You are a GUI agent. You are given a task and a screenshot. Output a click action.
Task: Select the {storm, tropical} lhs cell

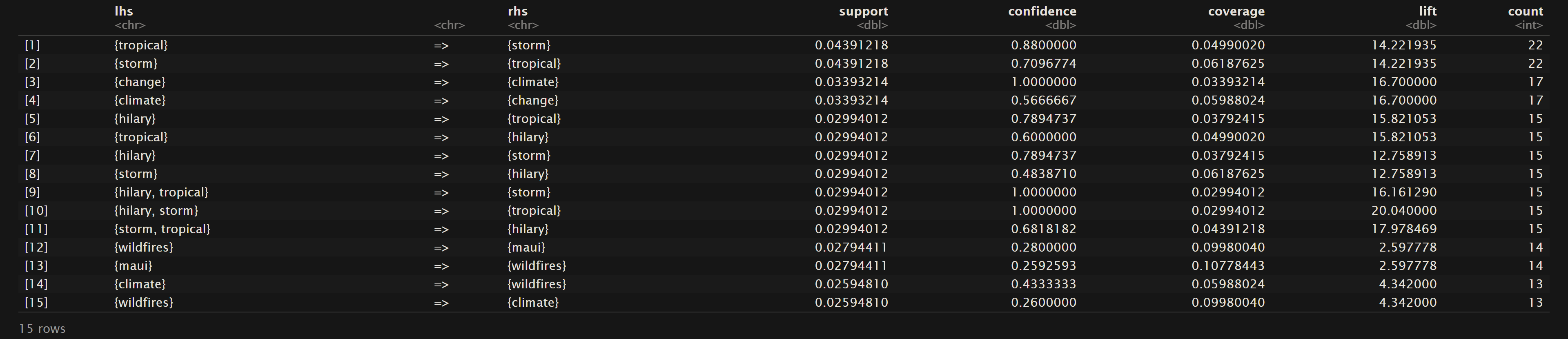(x=162, y=229)
